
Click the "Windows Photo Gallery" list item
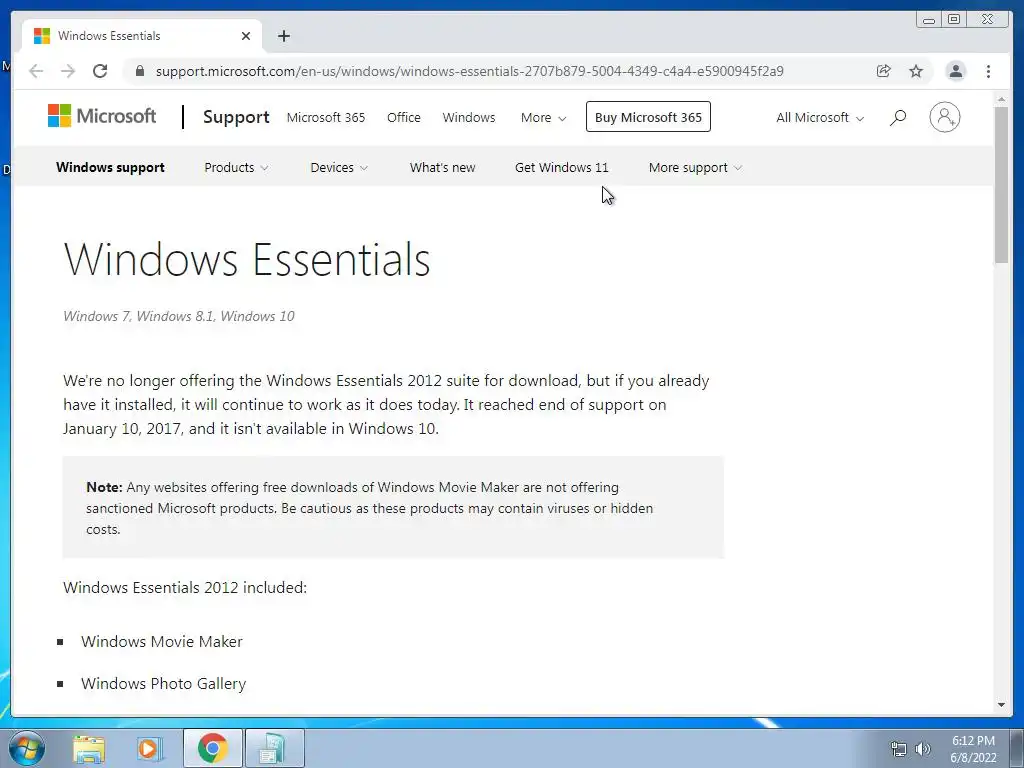click(163, 683)
